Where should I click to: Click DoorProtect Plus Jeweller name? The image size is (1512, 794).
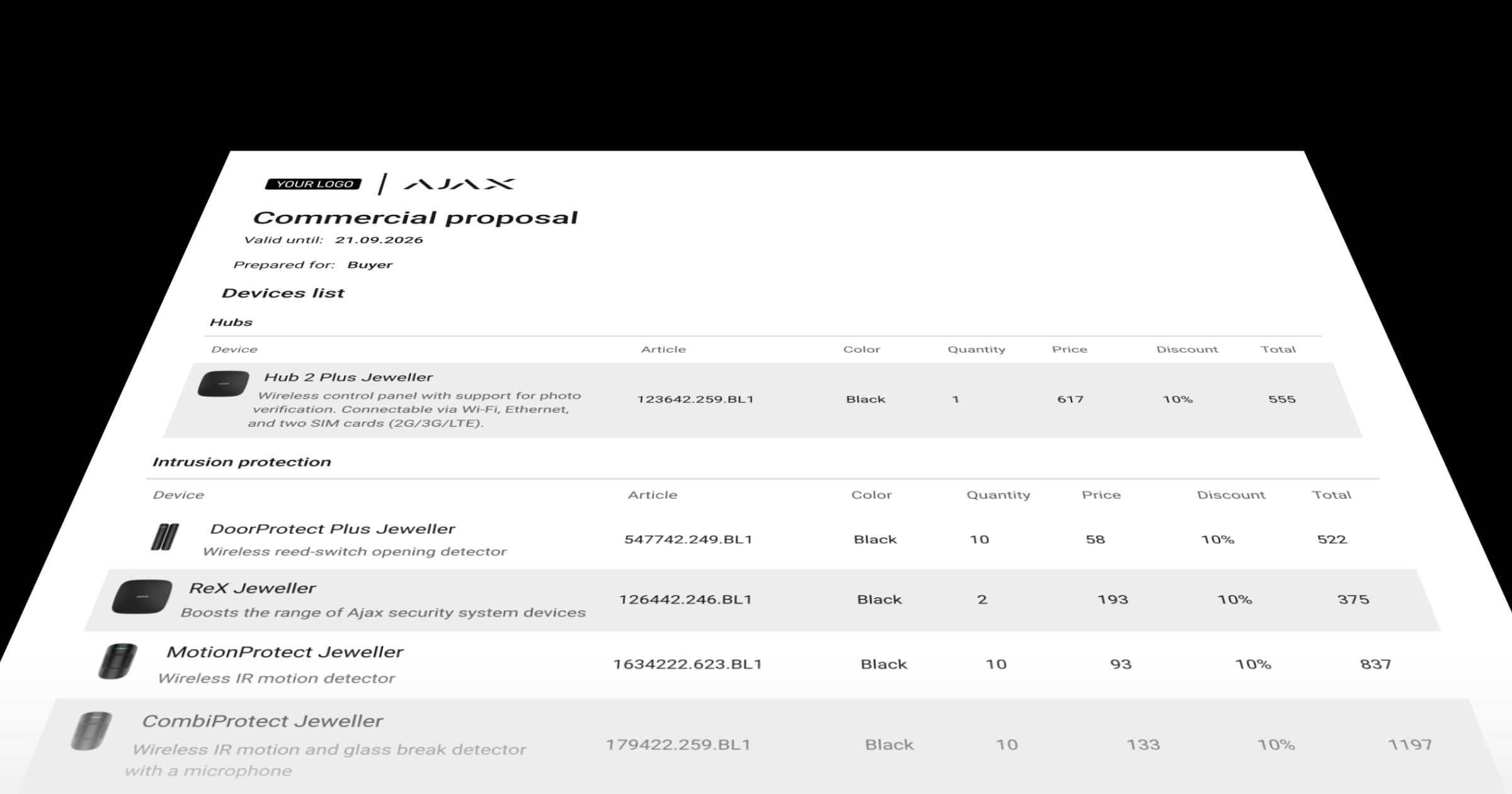(x=332, y=529)
